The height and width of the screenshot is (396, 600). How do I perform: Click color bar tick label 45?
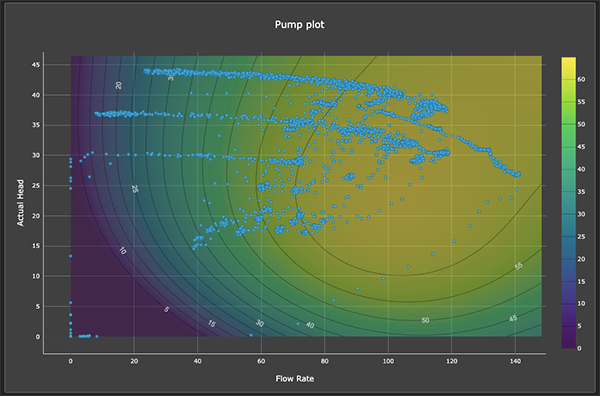tap(581, 147)
